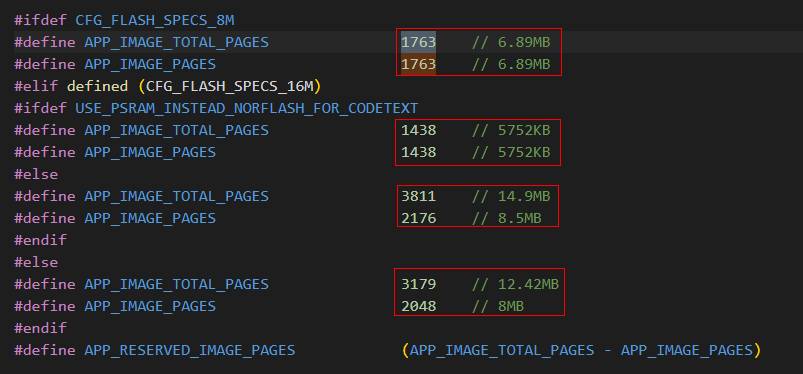Click APP_IMAGE_PAGES after the minus sign
Image resolution: width=803 pixels, height=374 pixels.
click(x=687, y=350)
